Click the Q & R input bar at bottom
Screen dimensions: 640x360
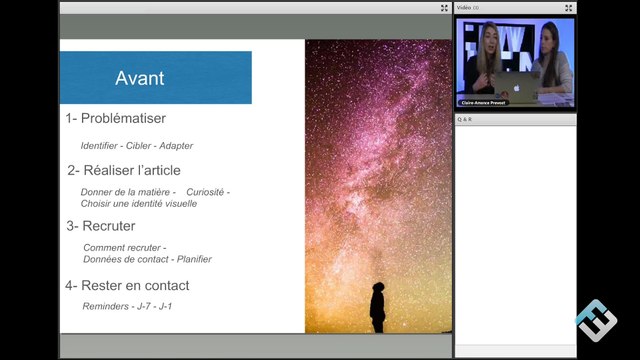point(516,351)
